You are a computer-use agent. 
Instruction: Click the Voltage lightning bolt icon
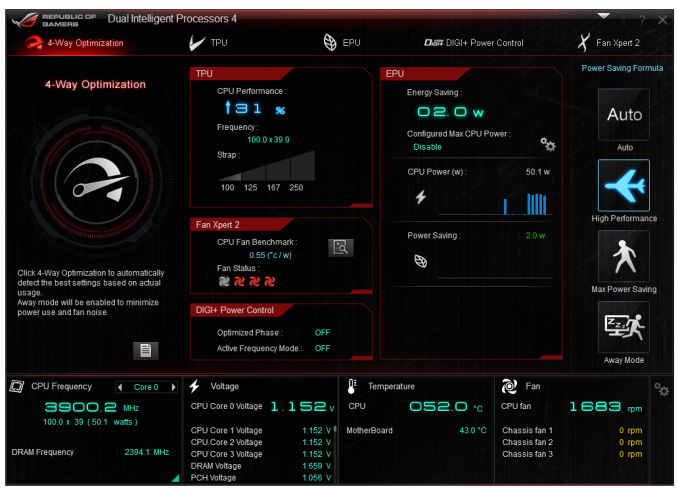[195, 386]
